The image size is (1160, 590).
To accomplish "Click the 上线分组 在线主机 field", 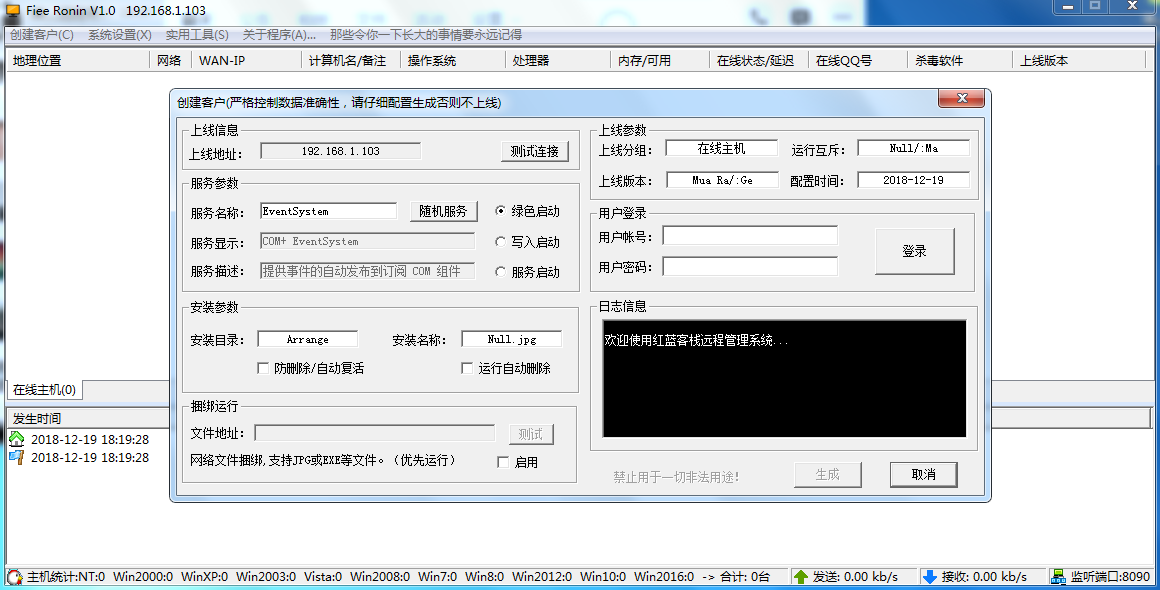I will (x=722, y=149).
